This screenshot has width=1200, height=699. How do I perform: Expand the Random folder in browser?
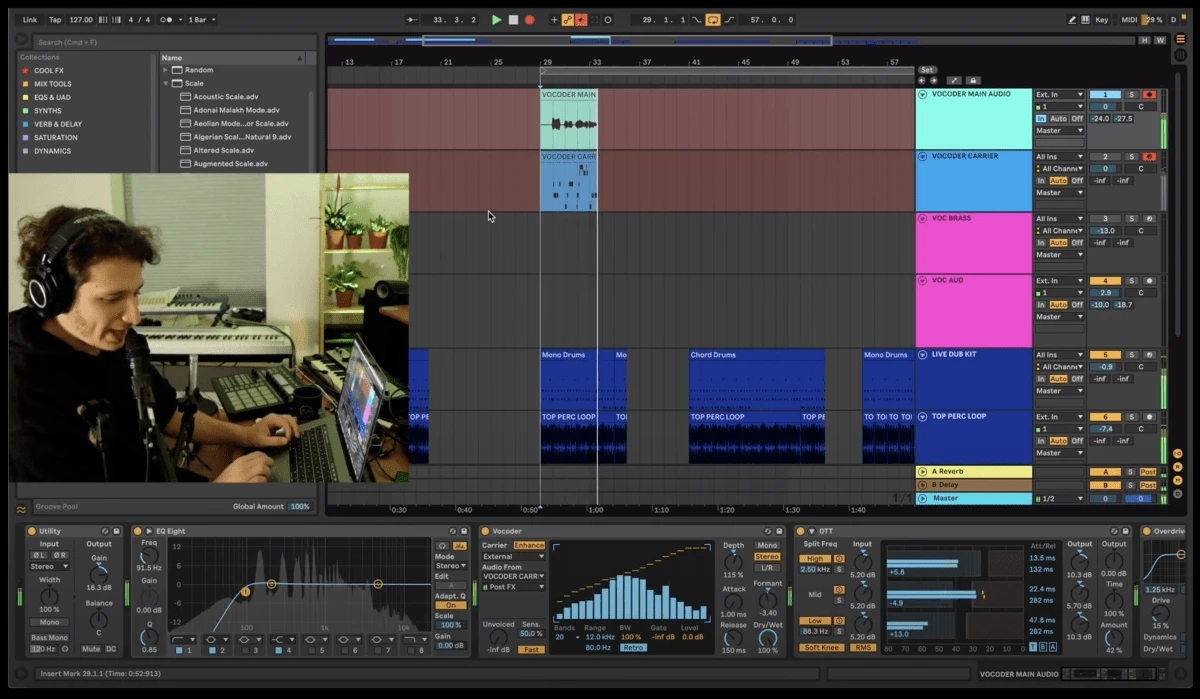[x=166, y=70]
